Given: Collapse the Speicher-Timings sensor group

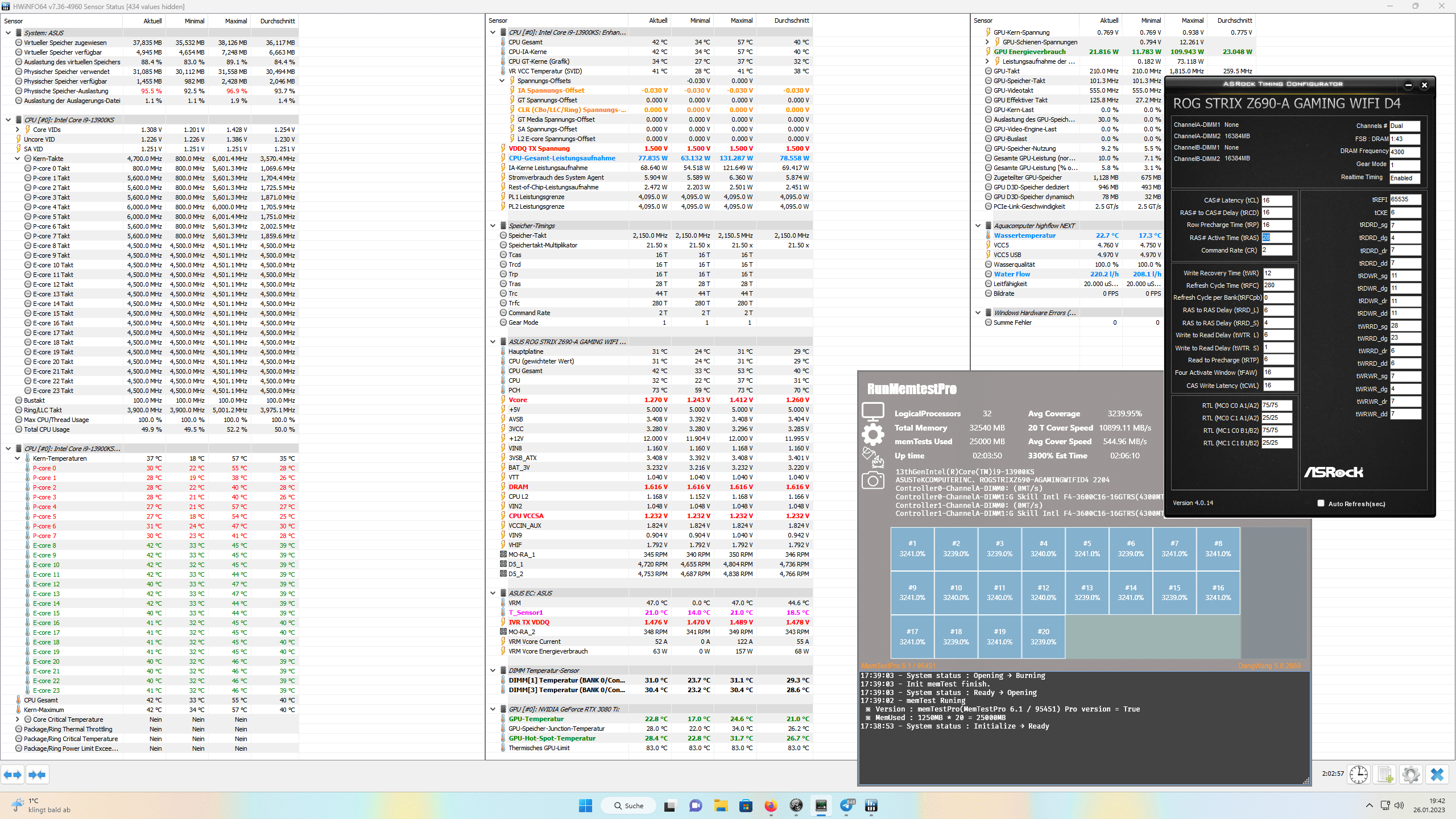Looking at the screenshot, I should [x=493, y=226].
